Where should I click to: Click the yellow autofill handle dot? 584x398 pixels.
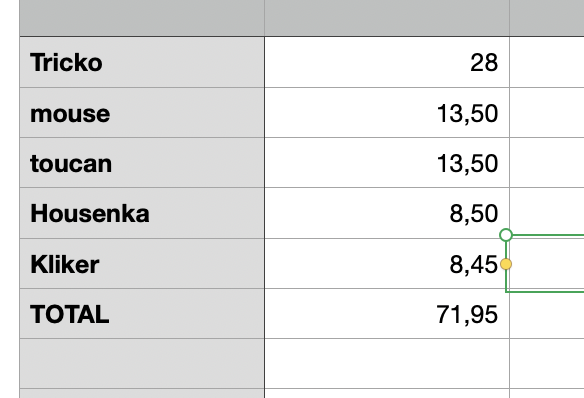(x=506, y=264)
